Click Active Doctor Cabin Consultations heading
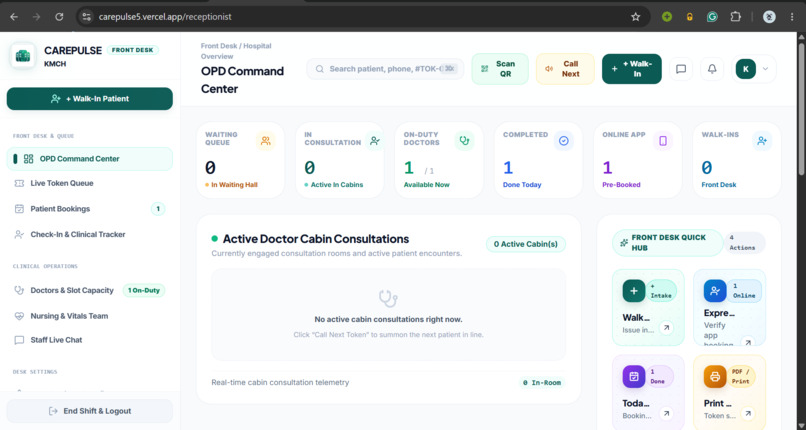This screenshot has width=806, height=430. point(316,239)
